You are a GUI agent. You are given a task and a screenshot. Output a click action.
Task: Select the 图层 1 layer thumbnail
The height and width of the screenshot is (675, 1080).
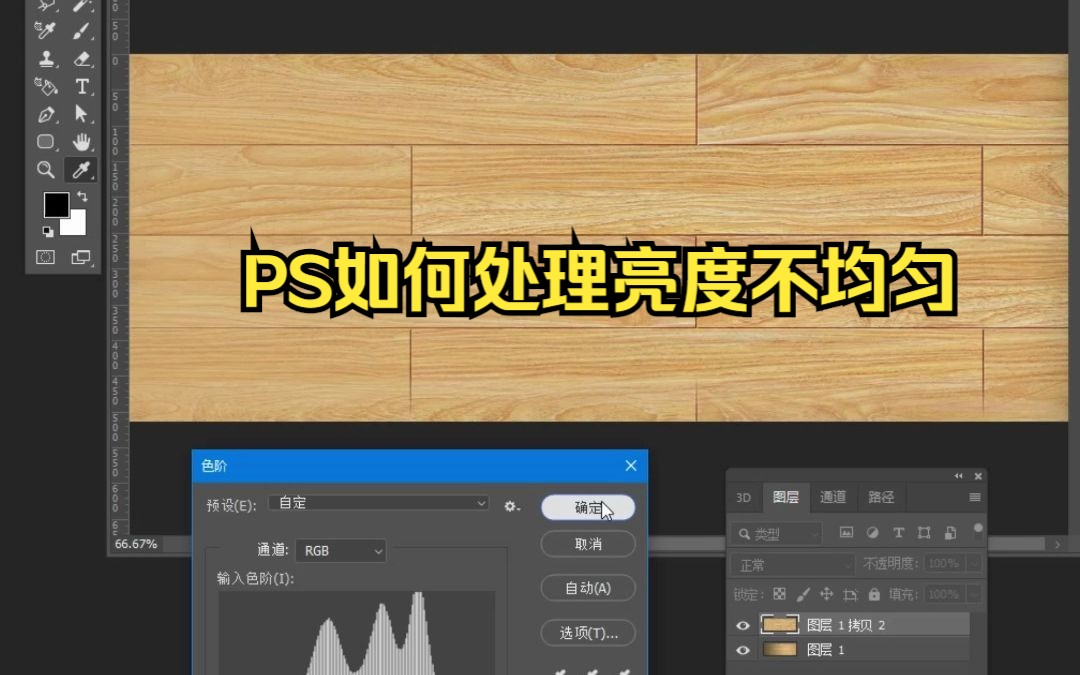click(779, 650)
